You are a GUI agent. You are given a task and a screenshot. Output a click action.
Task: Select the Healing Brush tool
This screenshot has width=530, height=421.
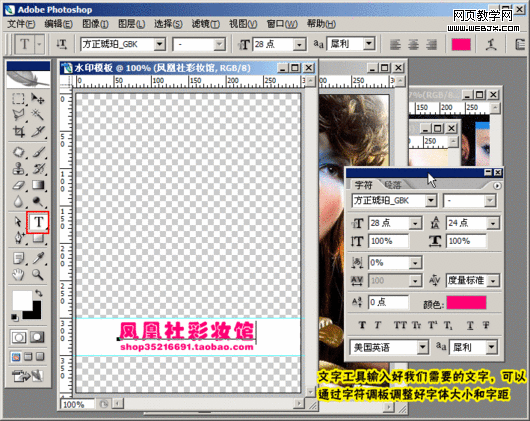[x=18, y=152]
